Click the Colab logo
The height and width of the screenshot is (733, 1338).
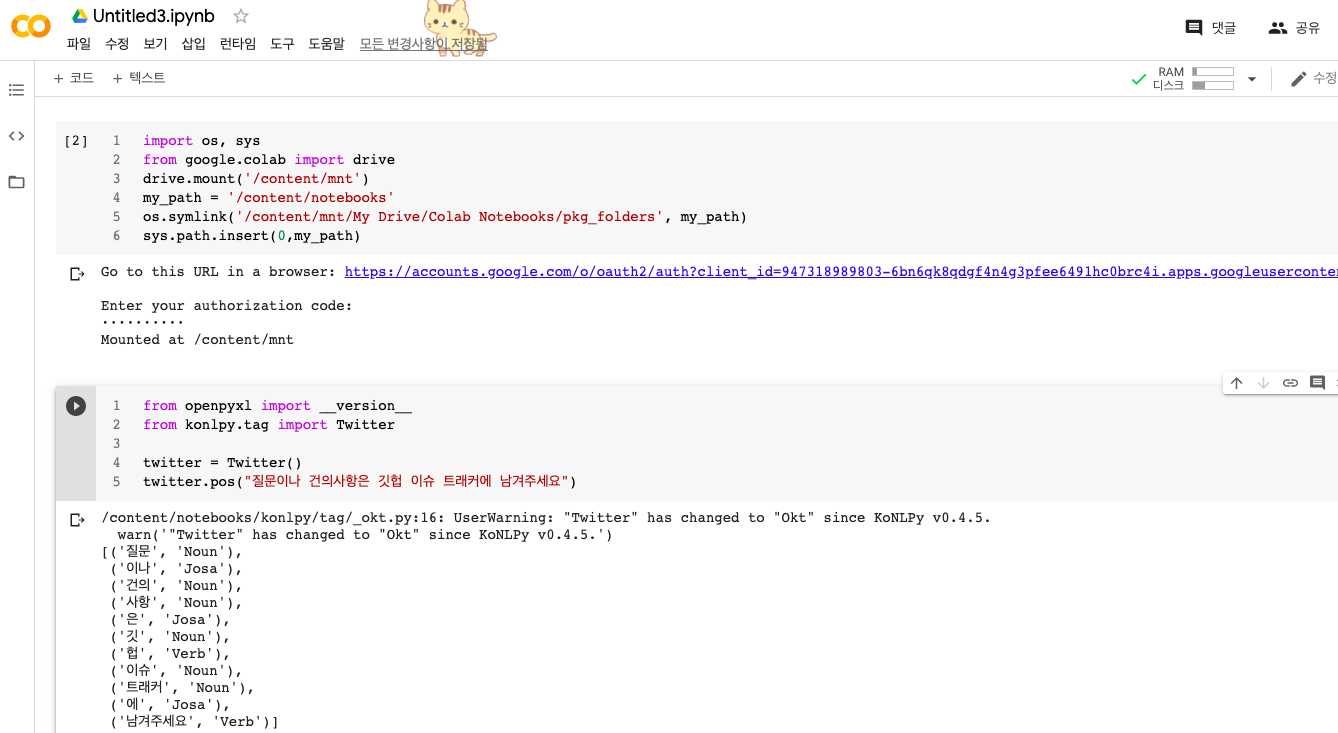coord(30,27)
